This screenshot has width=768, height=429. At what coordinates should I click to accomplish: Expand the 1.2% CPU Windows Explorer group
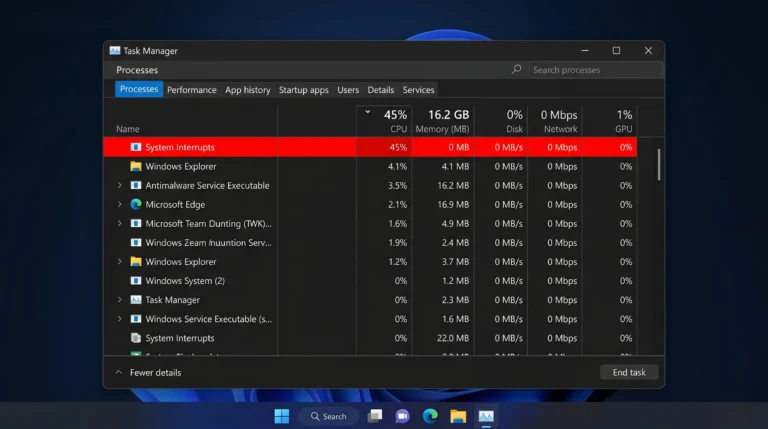tap(120, 262)
